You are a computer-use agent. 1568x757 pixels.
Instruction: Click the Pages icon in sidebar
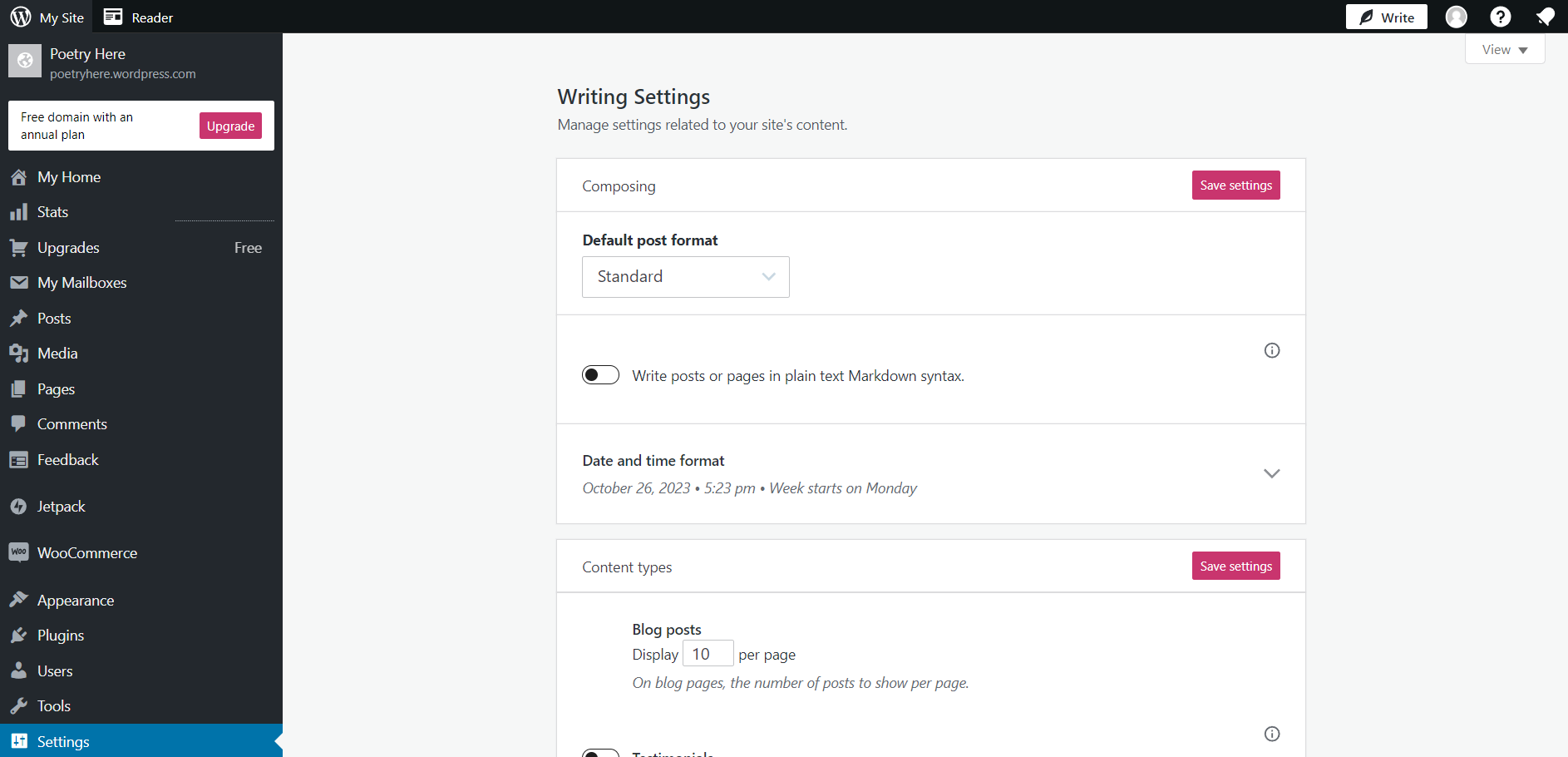[x=19, y=389]
